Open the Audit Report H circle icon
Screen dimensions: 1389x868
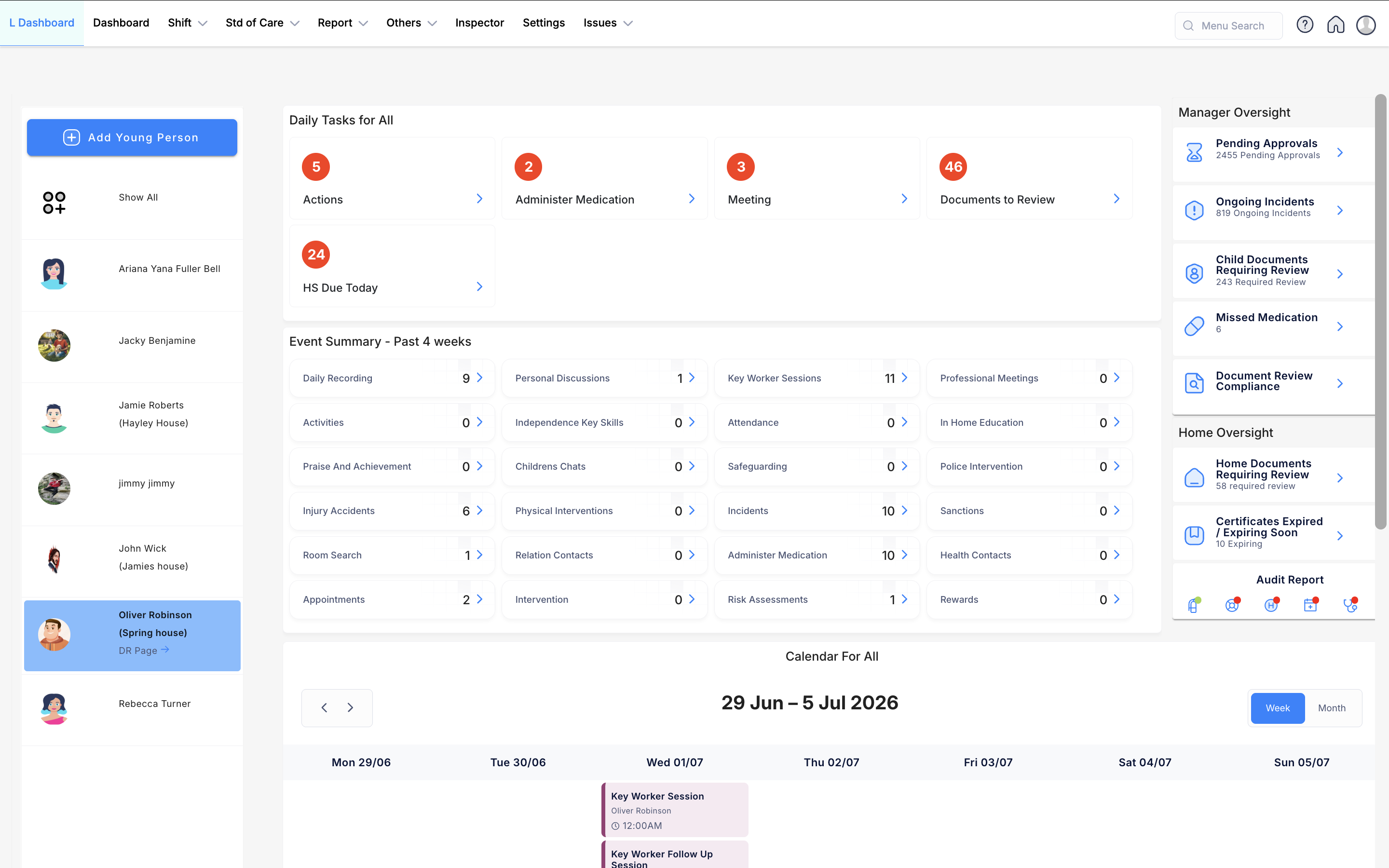click(1271, 605)
